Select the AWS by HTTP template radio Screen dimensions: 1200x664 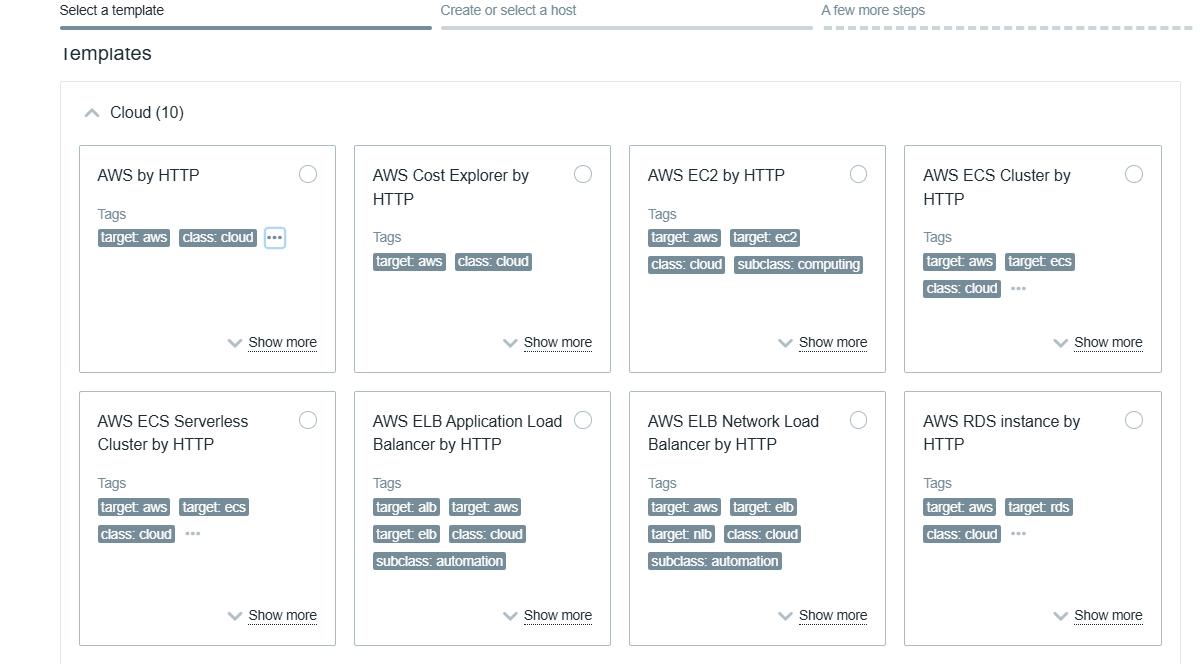tap(308, 174)
